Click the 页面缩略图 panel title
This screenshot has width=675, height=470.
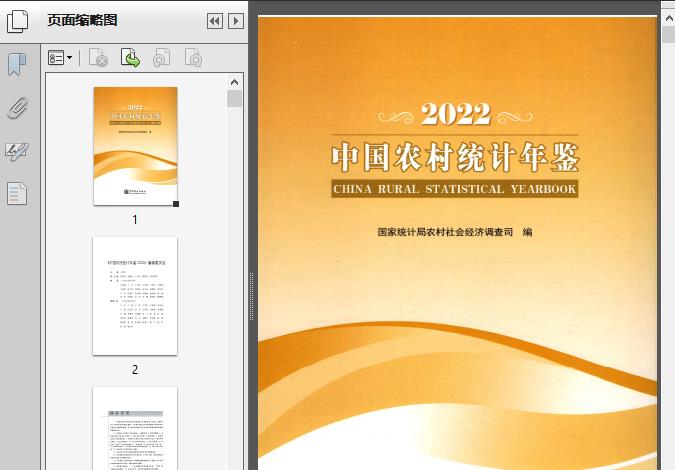(x=82, y=20)
